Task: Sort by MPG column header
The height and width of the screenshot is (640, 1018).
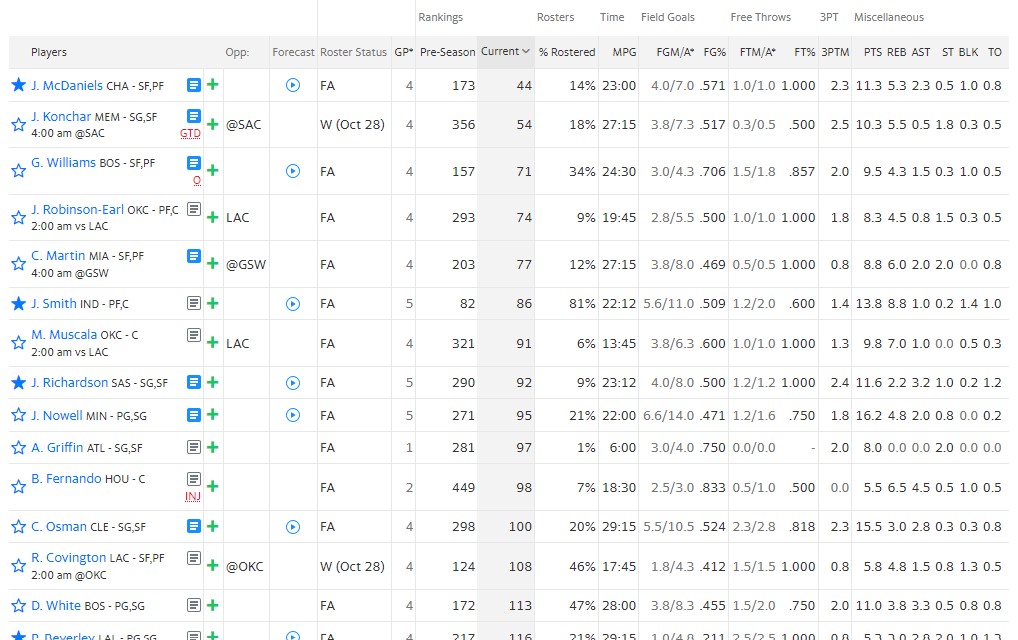Action: 623,52
